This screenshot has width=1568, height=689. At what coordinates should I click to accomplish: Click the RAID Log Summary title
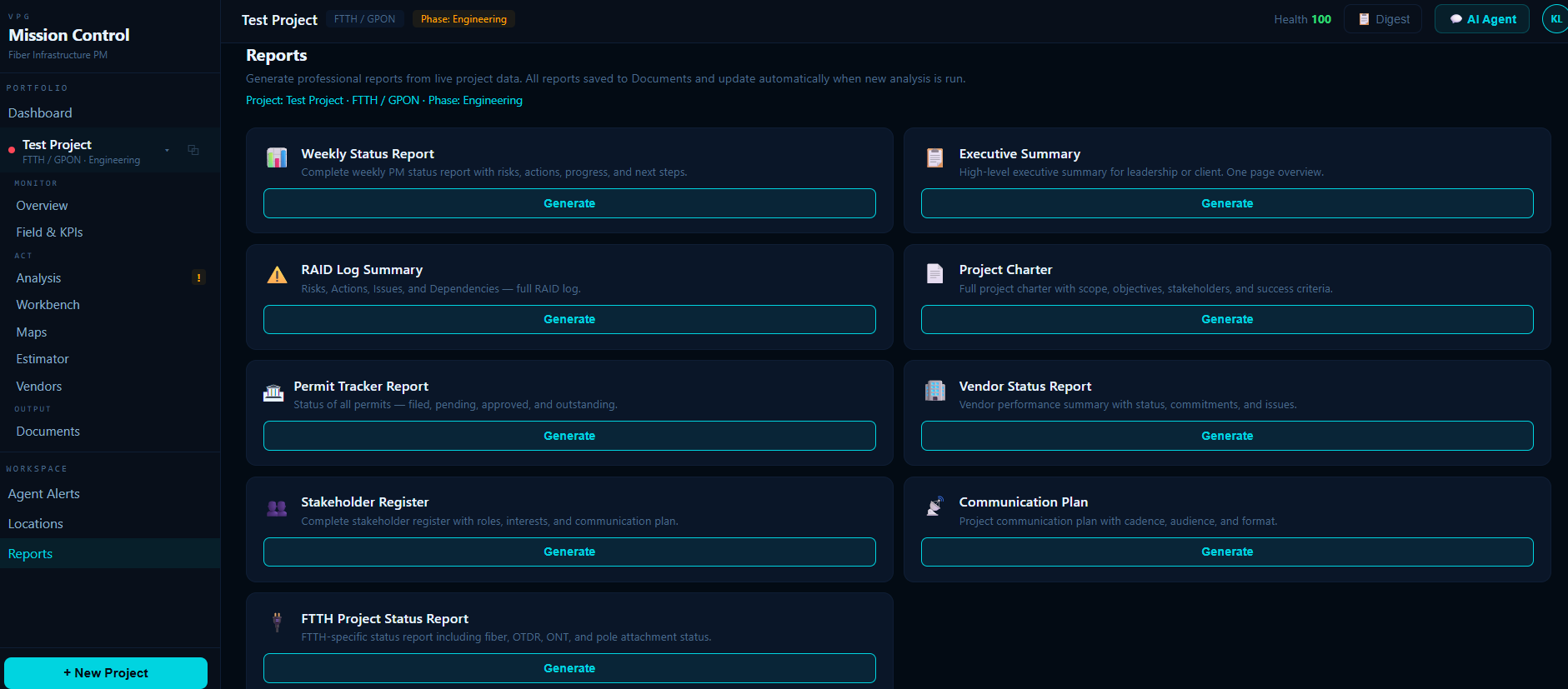pyautogui.click(x=362, y=270)
